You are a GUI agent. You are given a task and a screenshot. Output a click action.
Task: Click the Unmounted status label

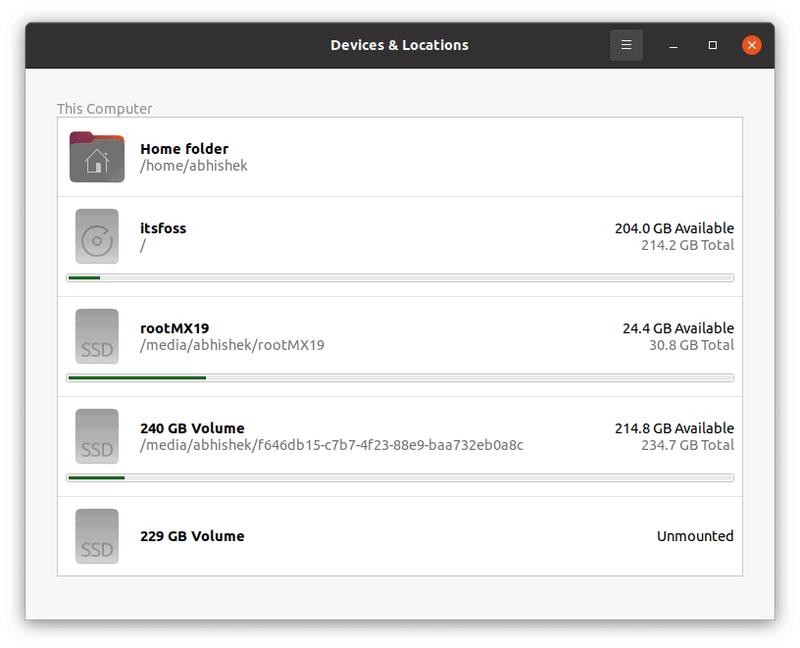[x=695, y=536]
